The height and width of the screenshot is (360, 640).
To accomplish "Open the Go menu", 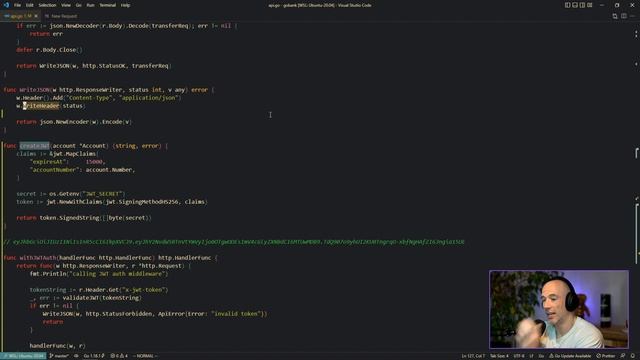I will click(x=78, y=5).
